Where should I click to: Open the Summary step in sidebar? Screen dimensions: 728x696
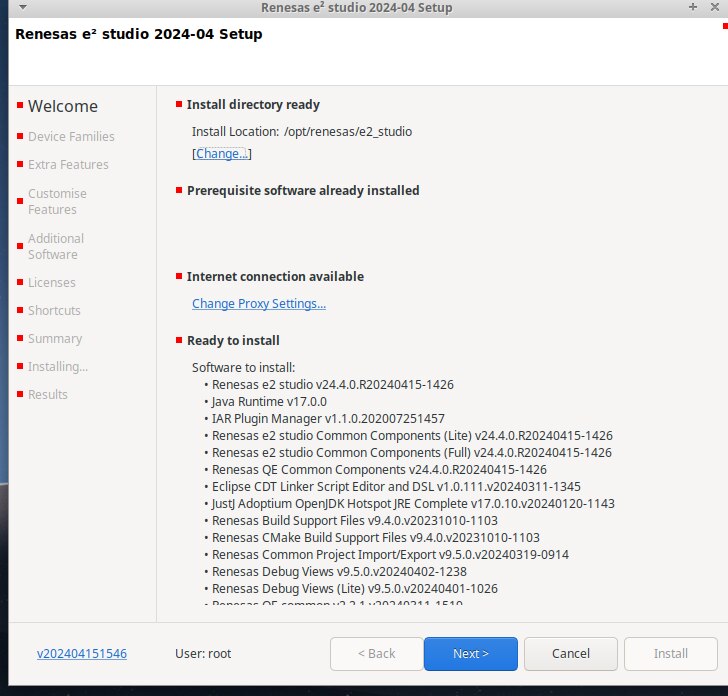[x=55, y=338]
